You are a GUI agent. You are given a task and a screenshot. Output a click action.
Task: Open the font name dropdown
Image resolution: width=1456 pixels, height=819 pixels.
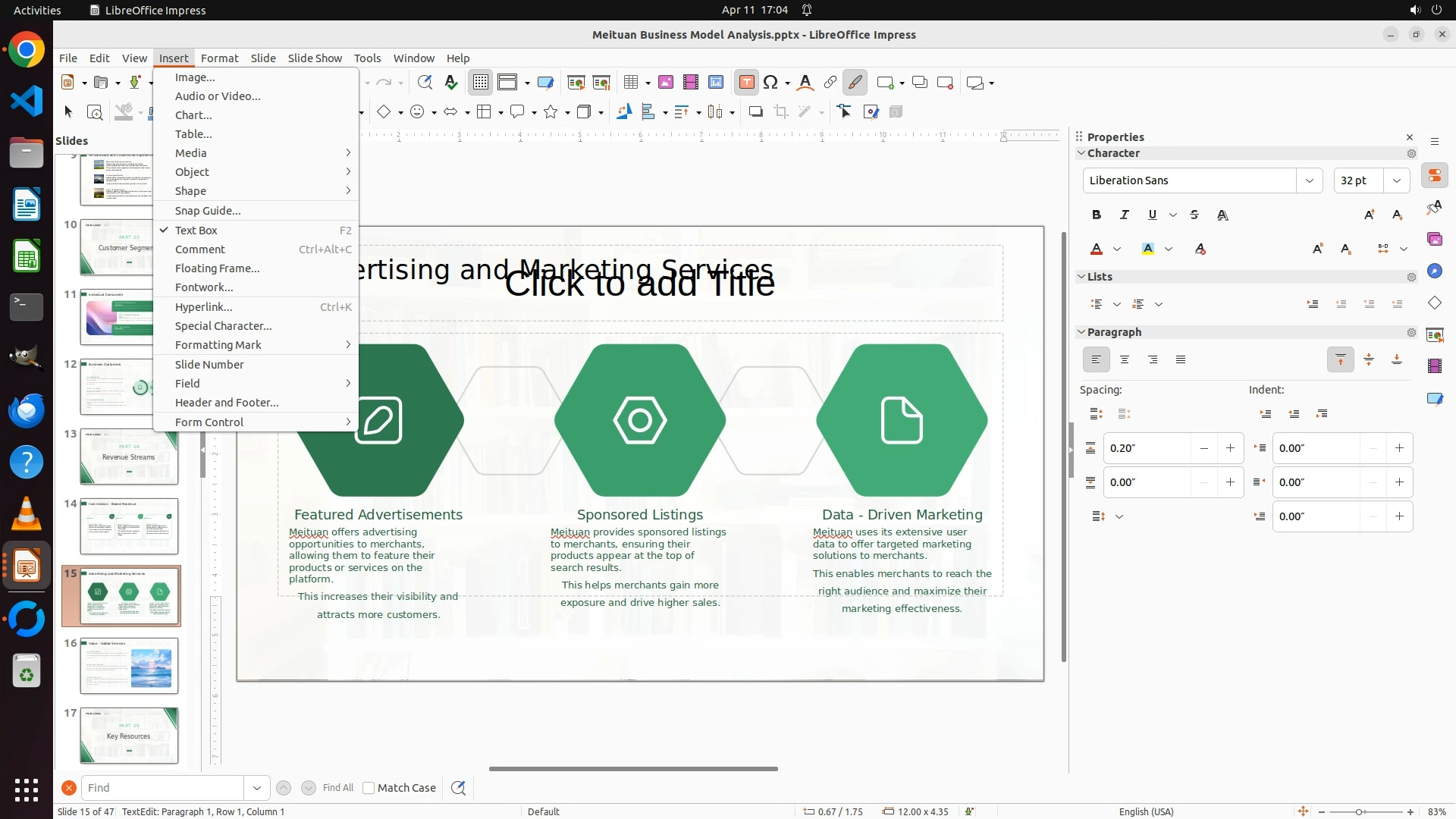pyautogui.click(x=1309, y=180)
